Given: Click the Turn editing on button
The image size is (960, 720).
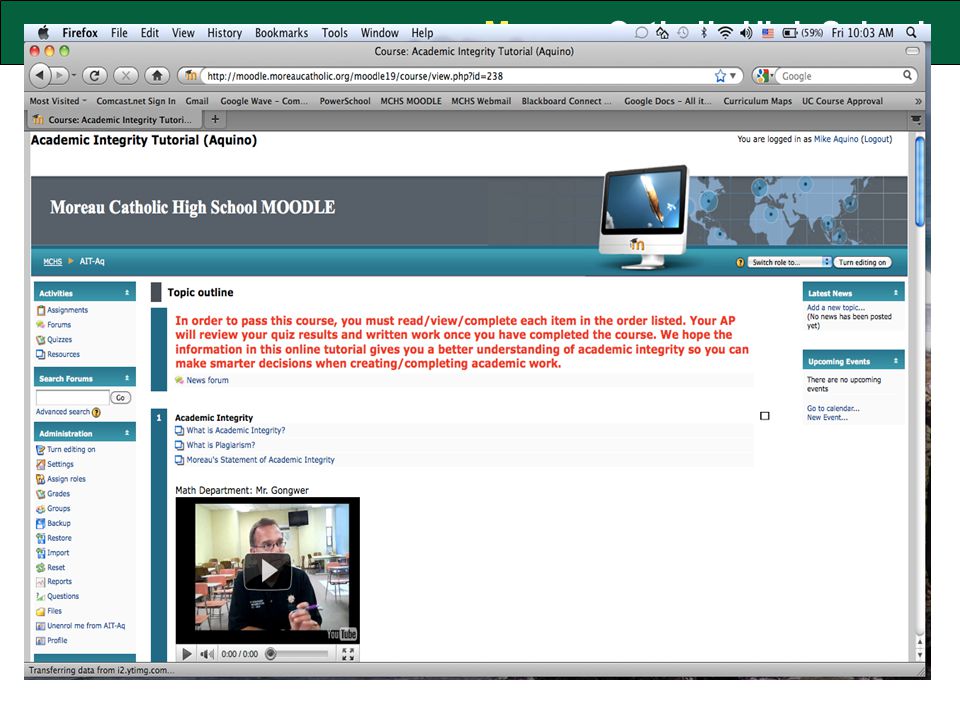Looking at the screenshot, I should [x=862, y=262].
